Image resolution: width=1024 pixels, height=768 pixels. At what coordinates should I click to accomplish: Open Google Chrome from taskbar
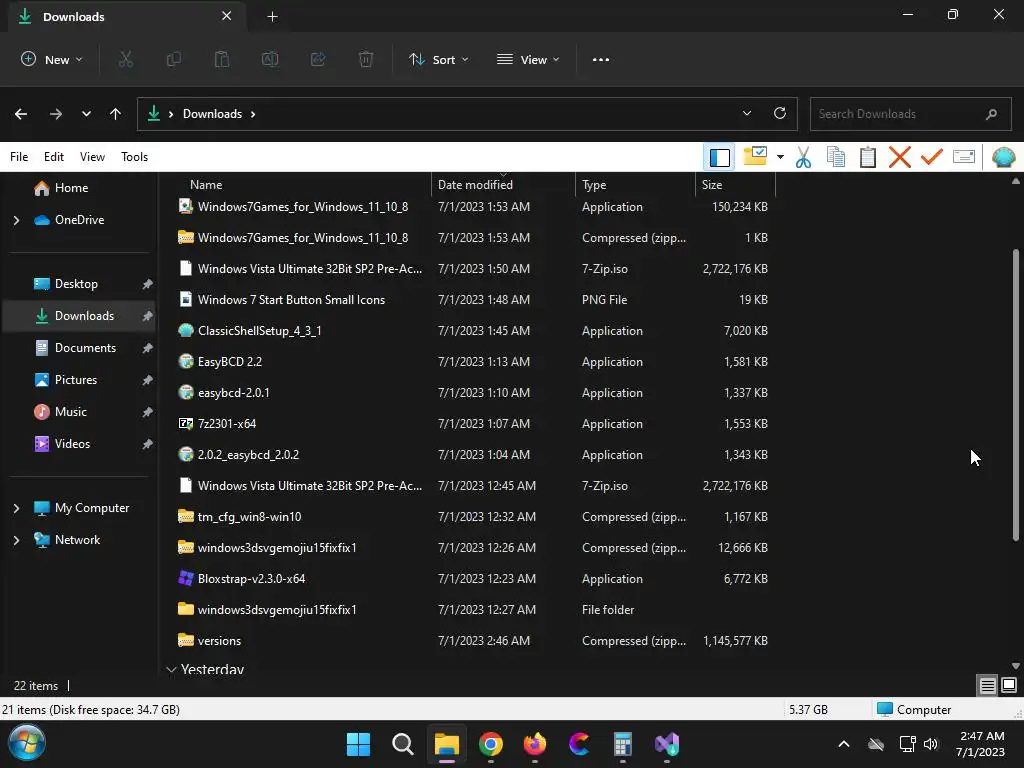[490, 744]
